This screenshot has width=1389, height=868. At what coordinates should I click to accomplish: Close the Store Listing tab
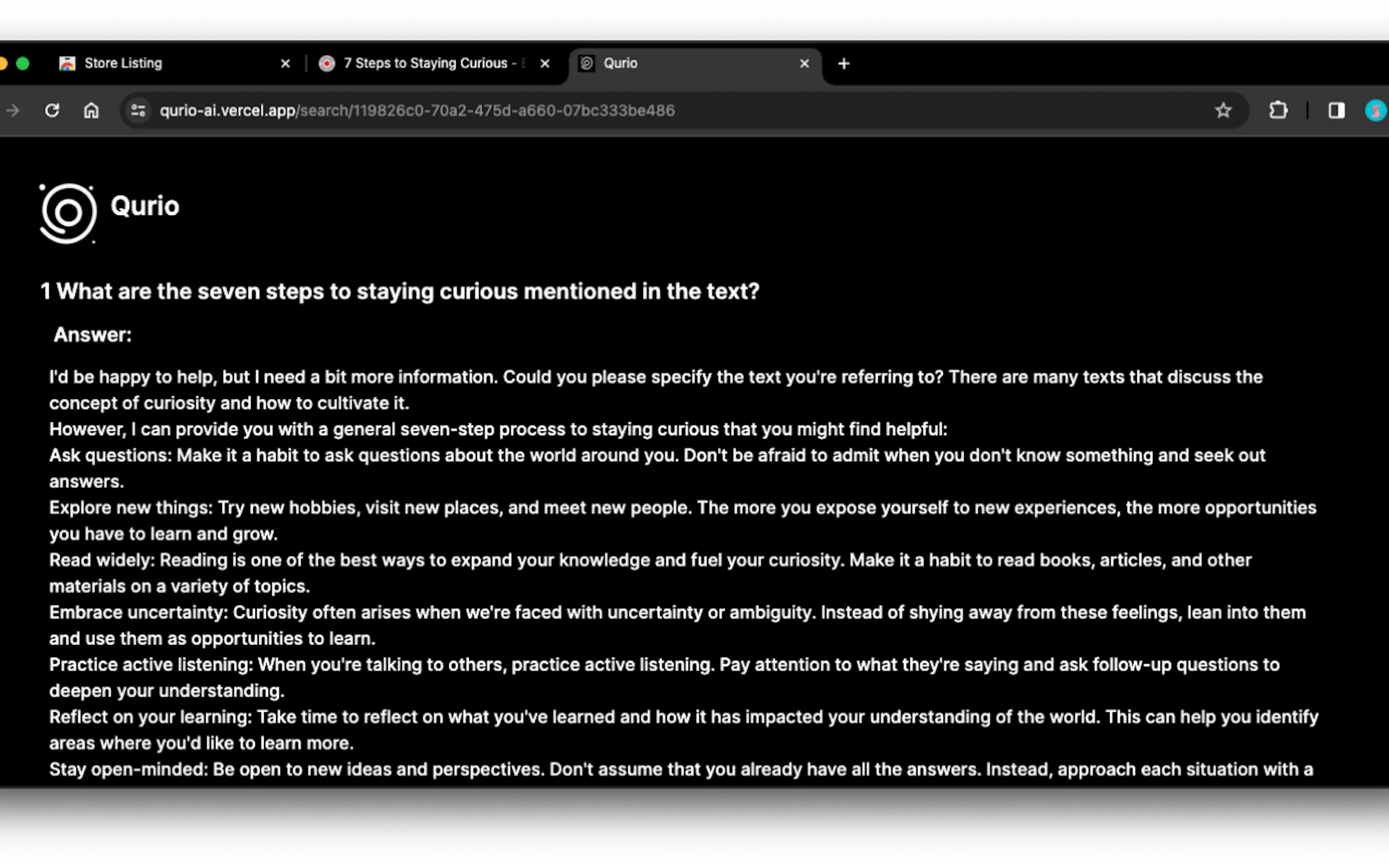coord(285,64)
